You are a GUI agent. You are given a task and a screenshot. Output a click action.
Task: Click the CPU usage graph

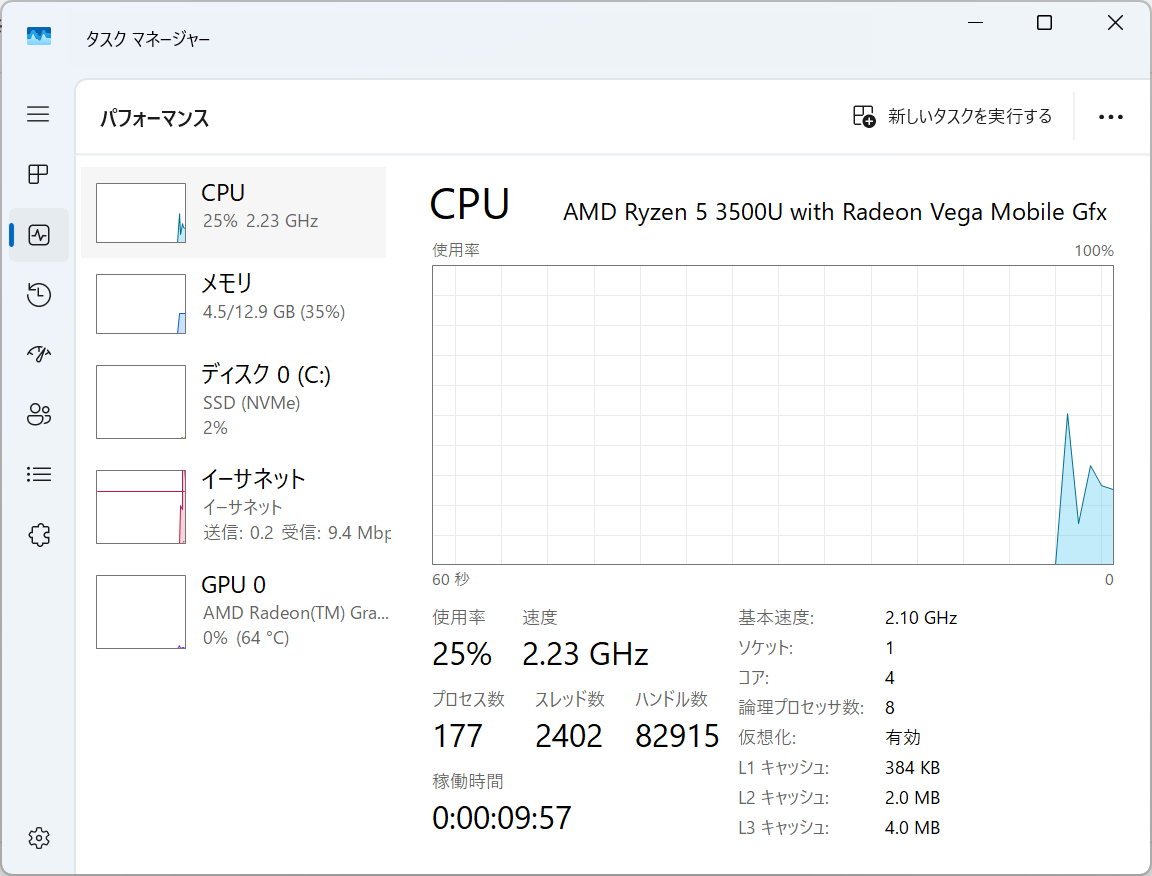click(772, 415)
